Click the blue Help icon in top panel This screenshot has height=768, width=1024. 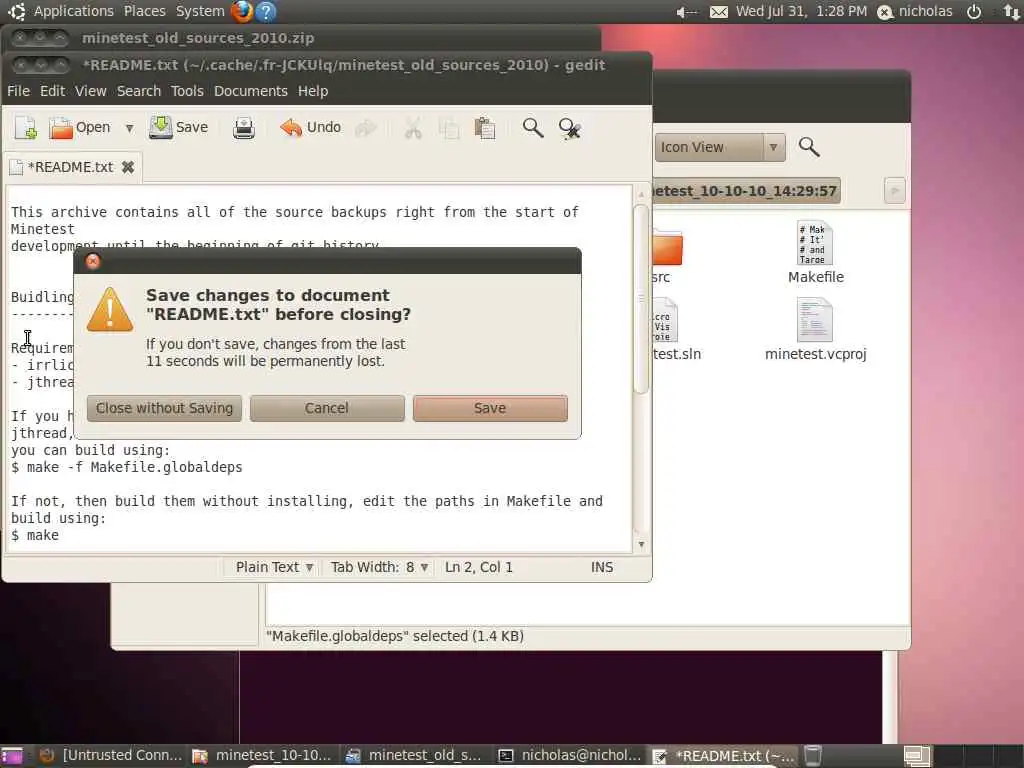[266, 11]
